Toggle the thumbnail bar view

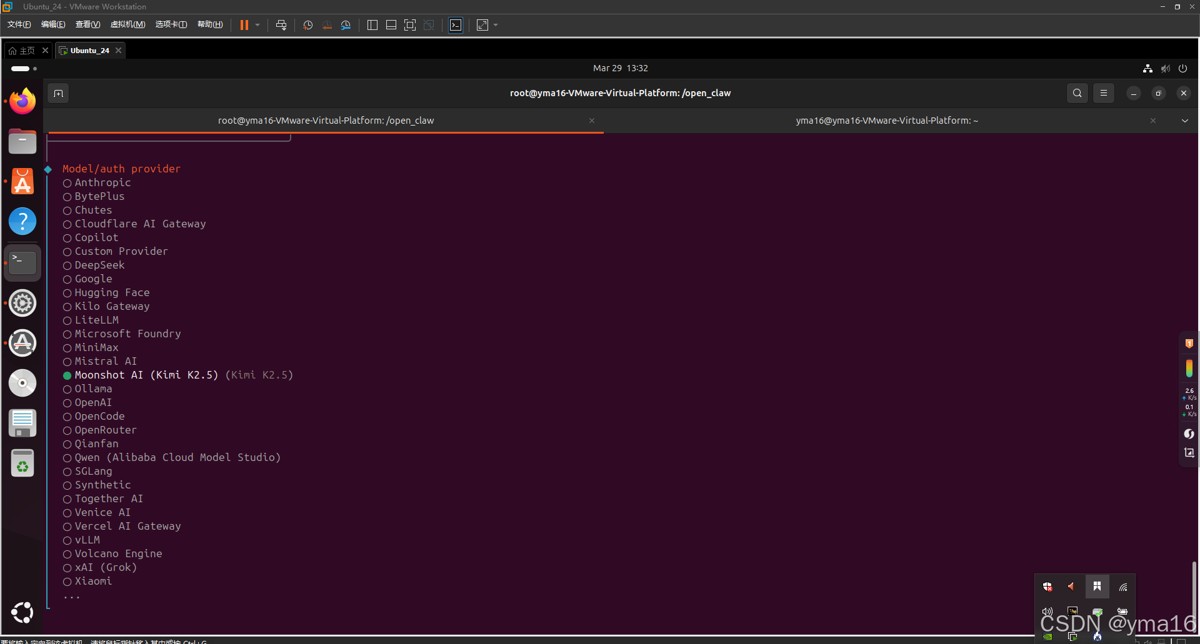(391, 25)
